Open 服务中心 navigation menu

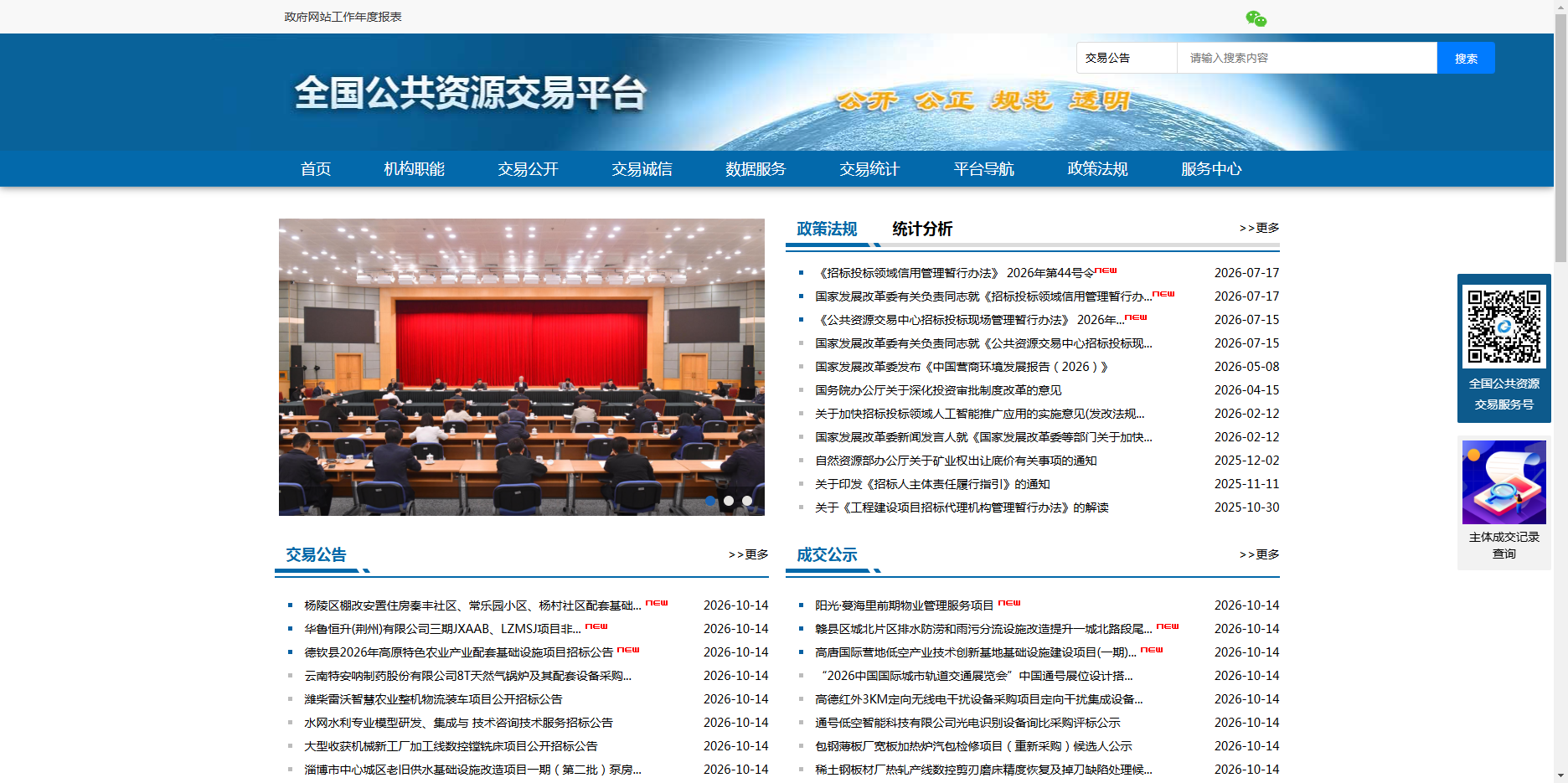[x=1212, y=169]
